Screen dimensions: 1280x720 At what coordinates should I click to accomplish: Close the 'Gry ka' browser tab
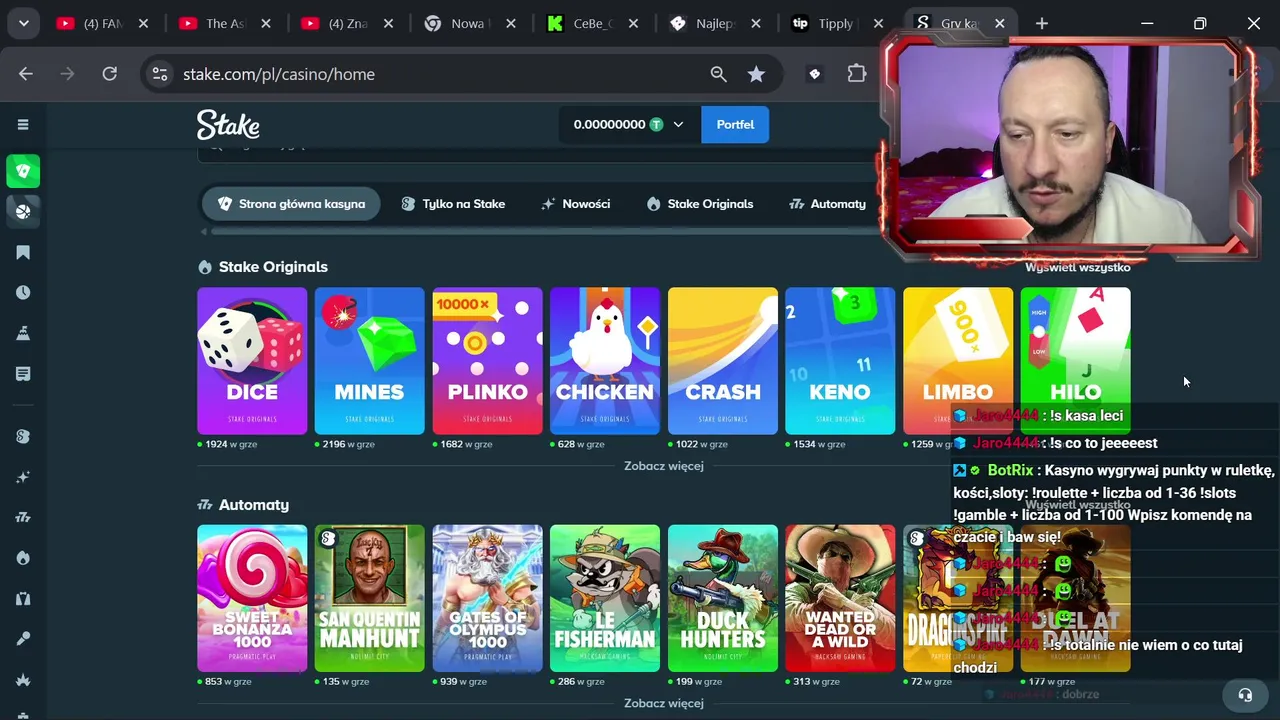click(x=999, y=23)
